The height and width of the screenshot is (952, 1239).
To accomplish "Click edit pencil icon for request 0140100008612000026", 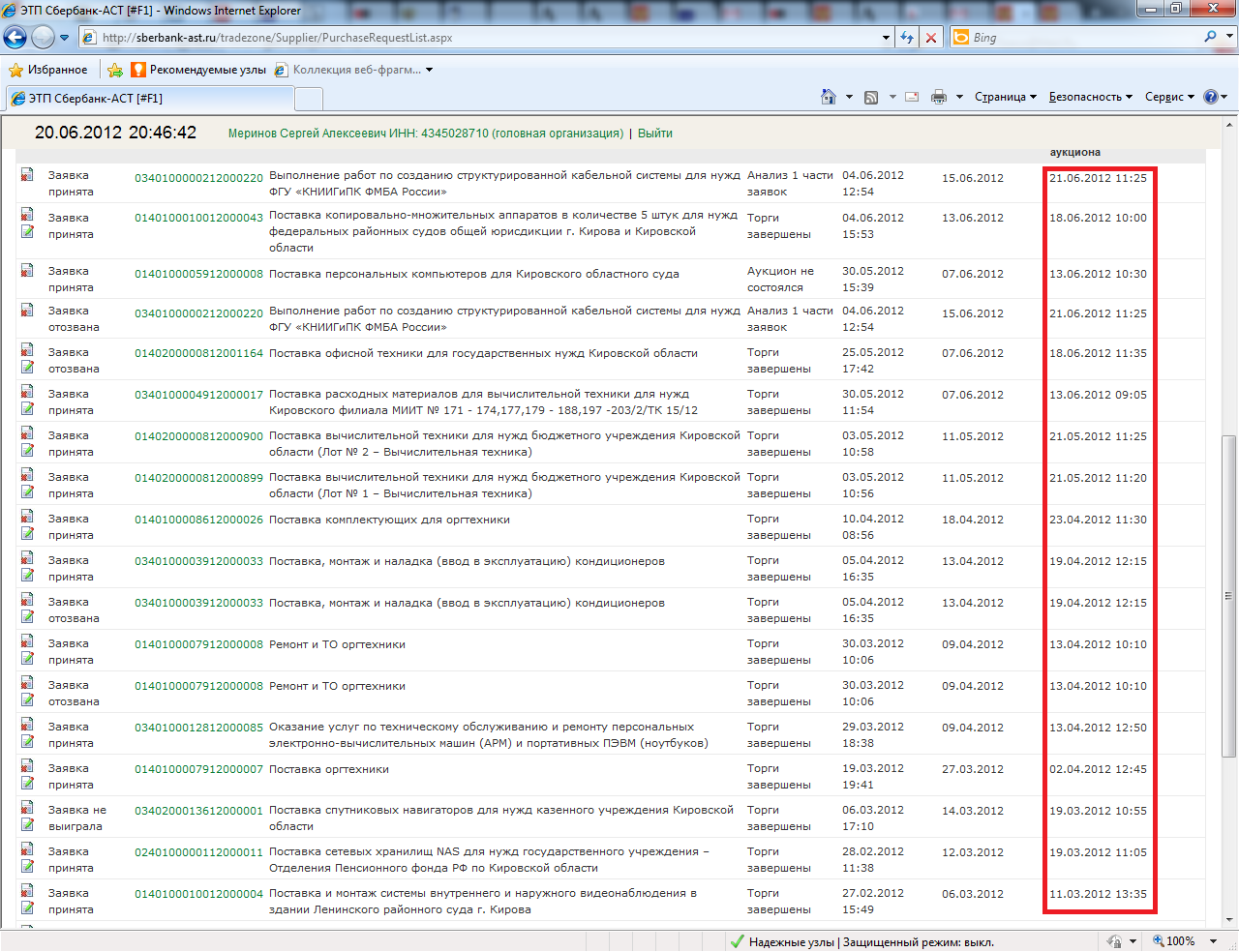I will tap(27, 534).
